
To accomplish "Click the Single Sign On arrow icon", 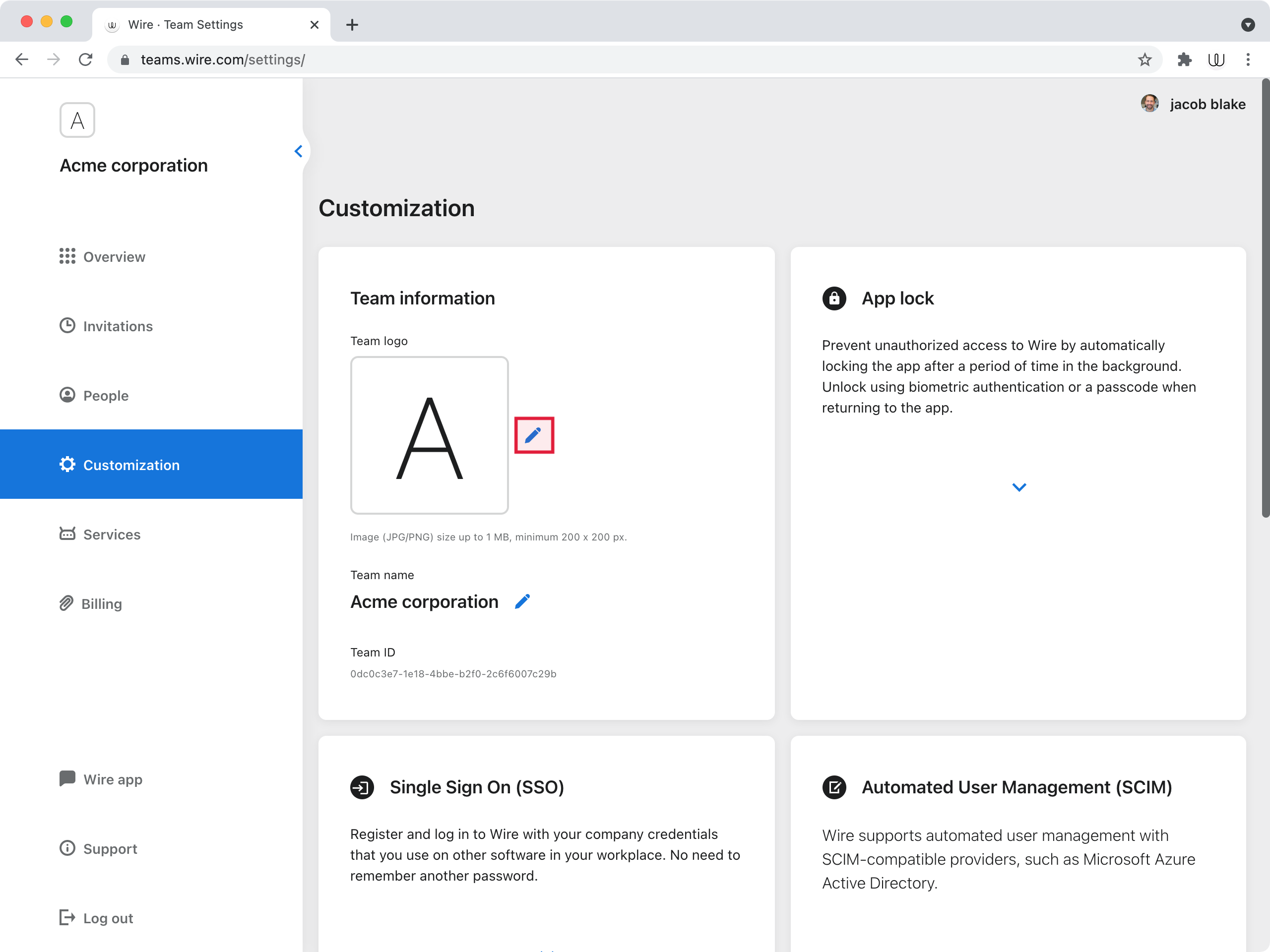I will click(x=362, y=787).
